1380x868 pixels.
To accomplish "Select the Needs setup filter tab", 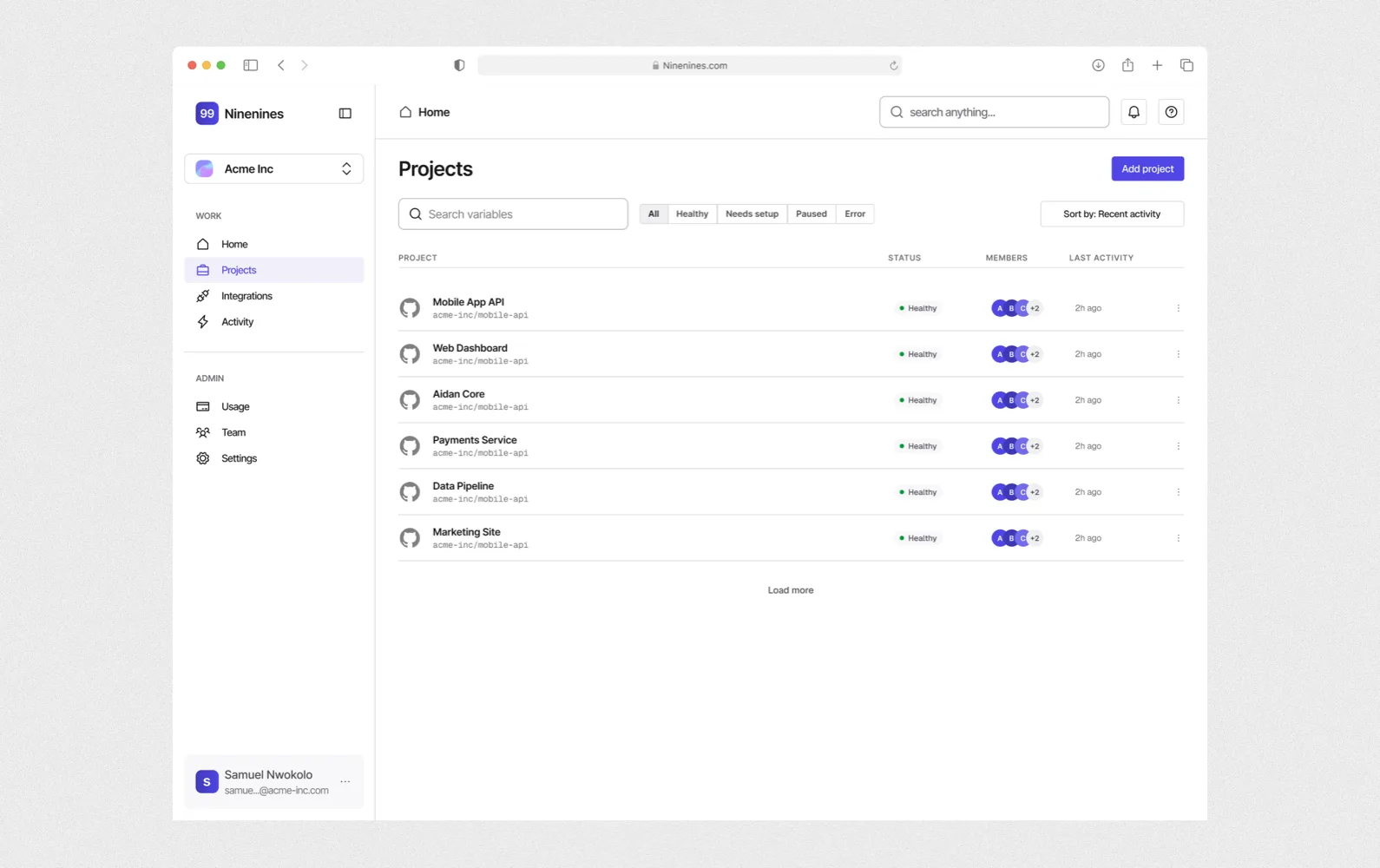I will [752, 214].
